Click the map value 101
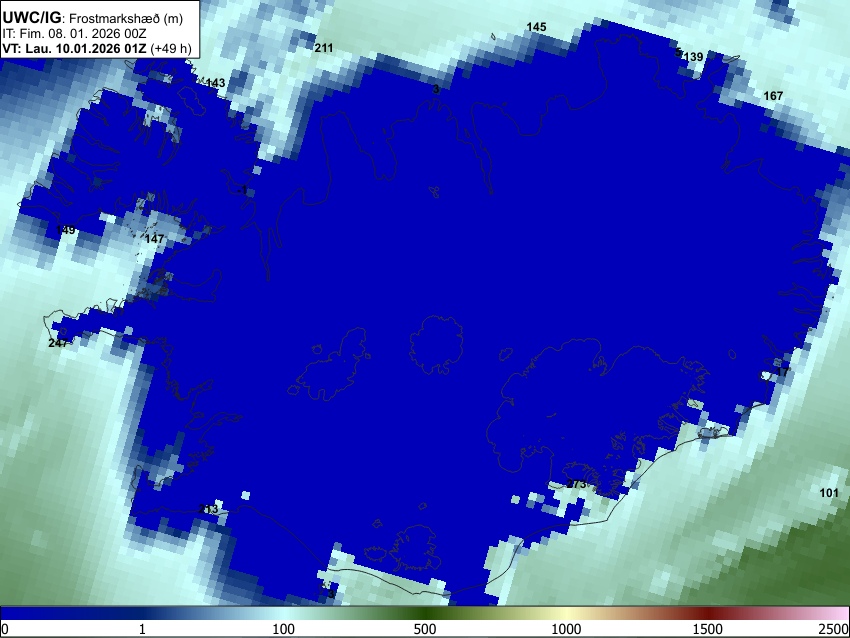The width and height of the screenshot is (850, 638). [828, 493]
